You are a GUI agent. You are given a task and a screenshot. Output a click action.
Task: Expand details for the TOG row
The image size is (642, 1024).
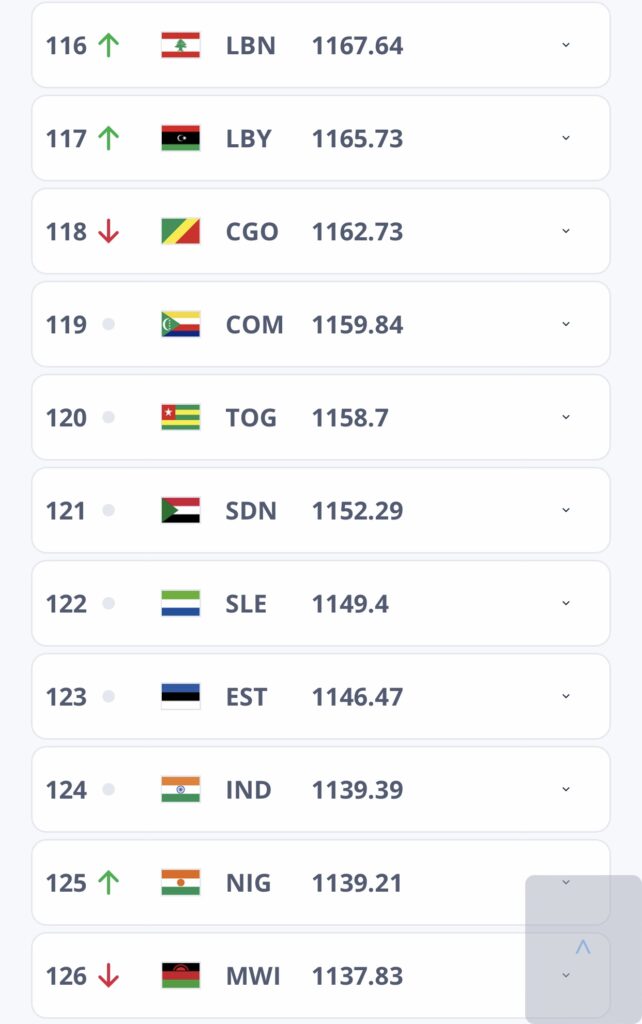pos(566,417)
